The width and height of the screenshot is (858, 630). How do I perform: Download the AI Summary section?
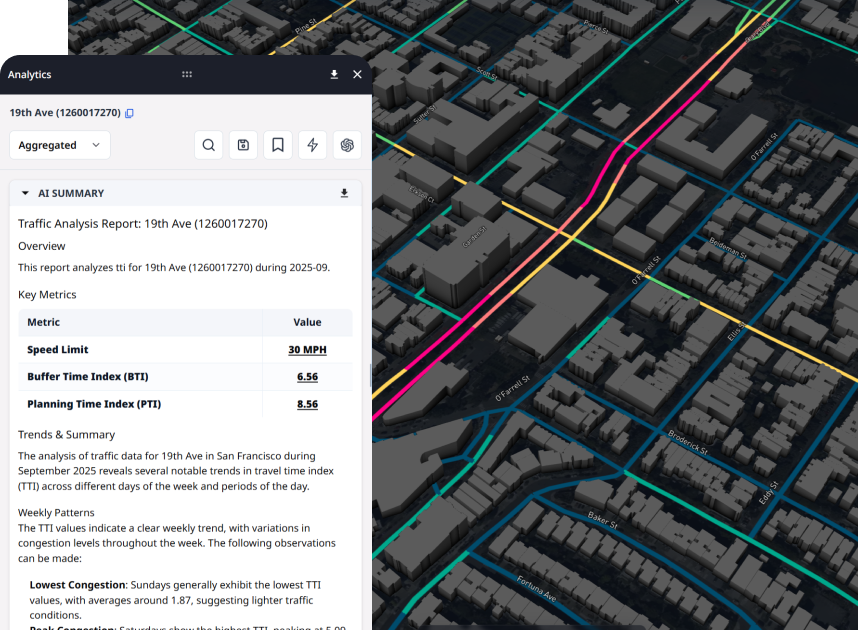[344, 192]
